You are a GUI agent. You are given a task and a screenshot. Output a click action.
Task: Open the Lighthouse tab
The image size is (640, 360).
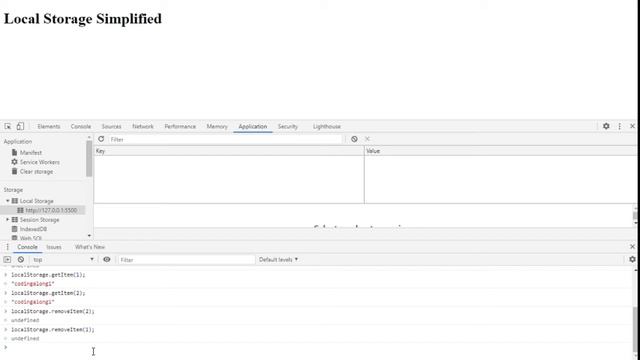327,127
